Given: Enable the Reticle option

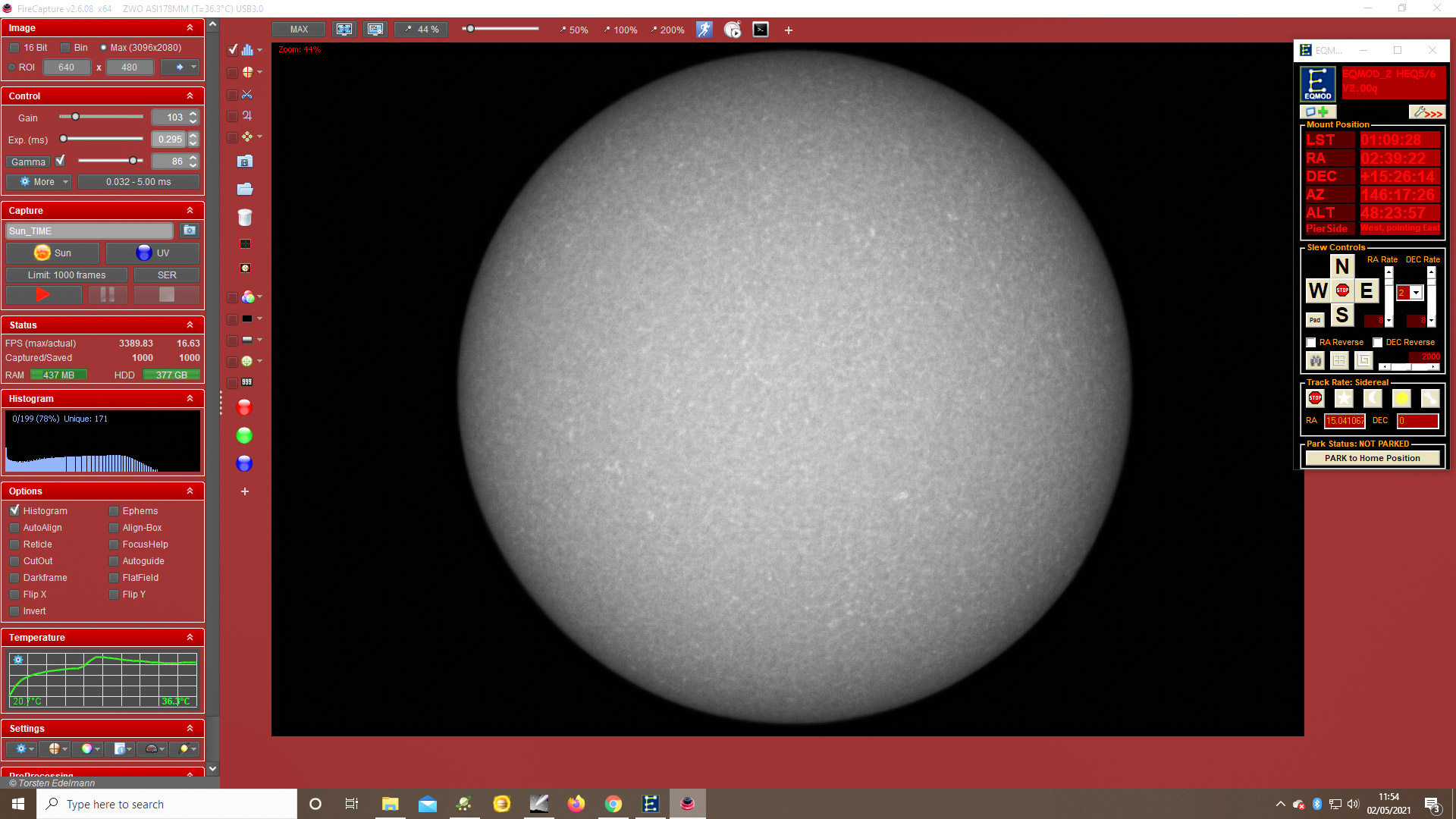Looking at the screenshot, I should (x=14, y=544).
